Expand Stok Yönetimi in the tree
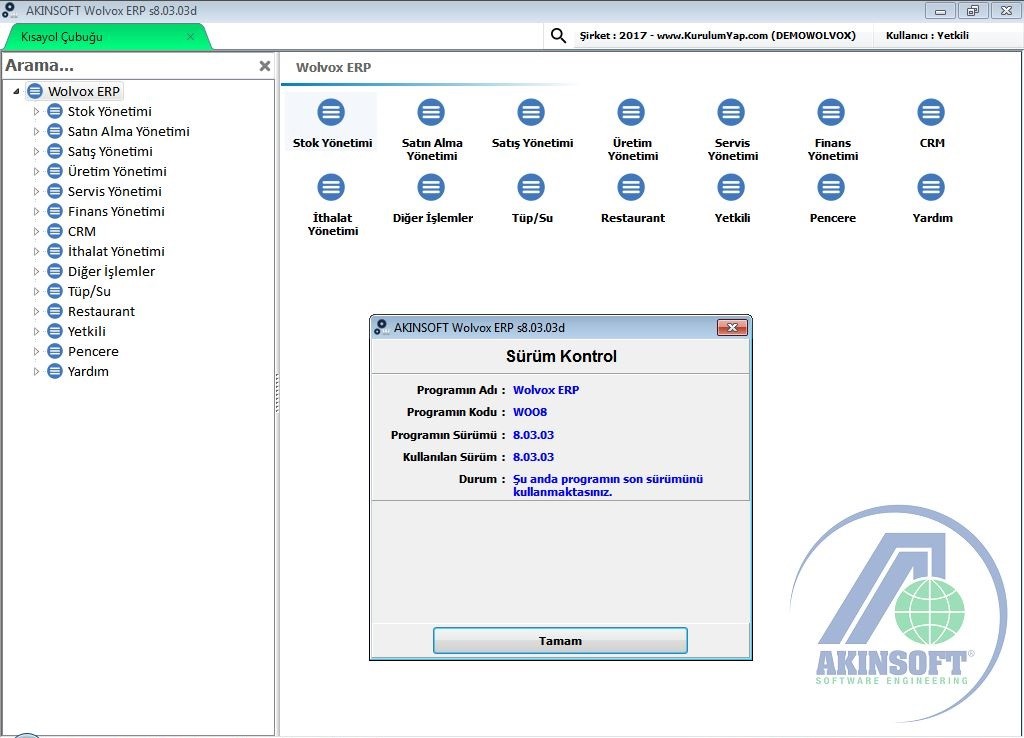The image size is (1024, 738). point(37,112)
